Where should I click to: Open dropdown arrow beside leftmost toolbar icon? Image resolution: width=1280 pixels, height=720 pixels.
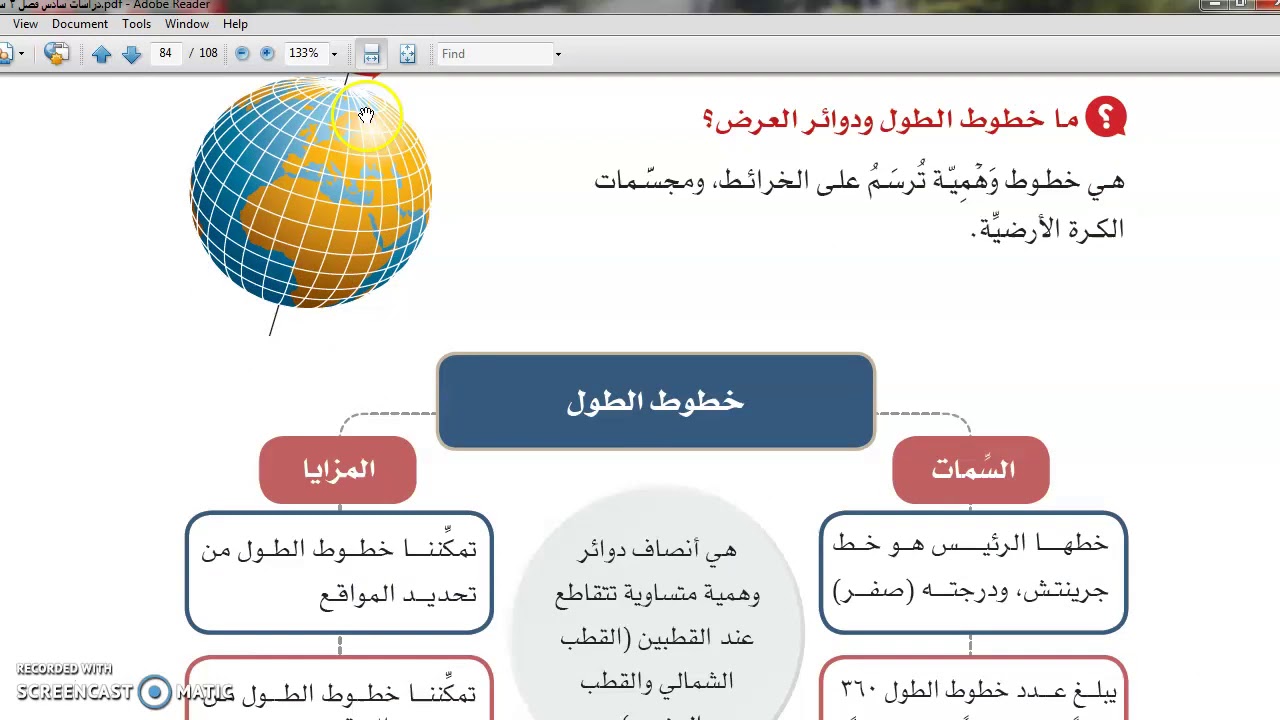[21, 54]
